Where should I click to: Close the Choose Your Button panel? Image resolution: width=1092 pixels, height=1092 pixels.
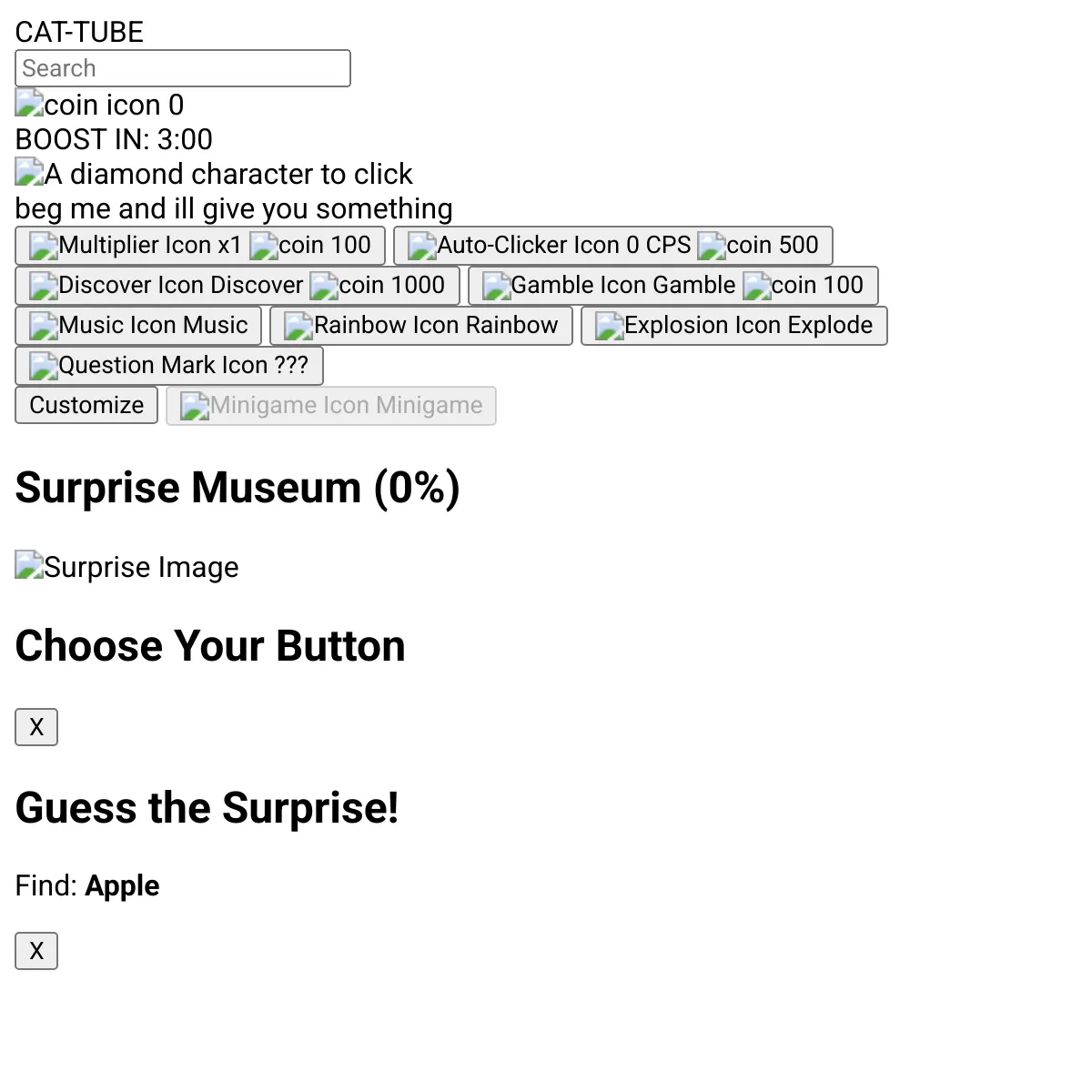pyautogui.click(x=36, y=727)
